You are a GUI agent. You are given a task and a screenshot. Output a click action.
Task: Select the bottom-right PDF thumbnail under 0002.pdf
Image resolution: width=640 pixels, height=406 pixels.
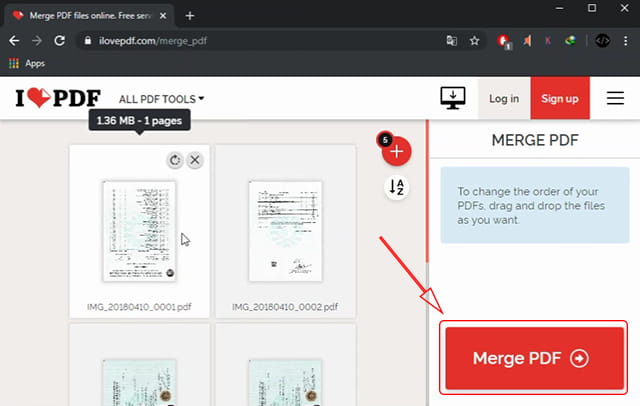point(285,382)
